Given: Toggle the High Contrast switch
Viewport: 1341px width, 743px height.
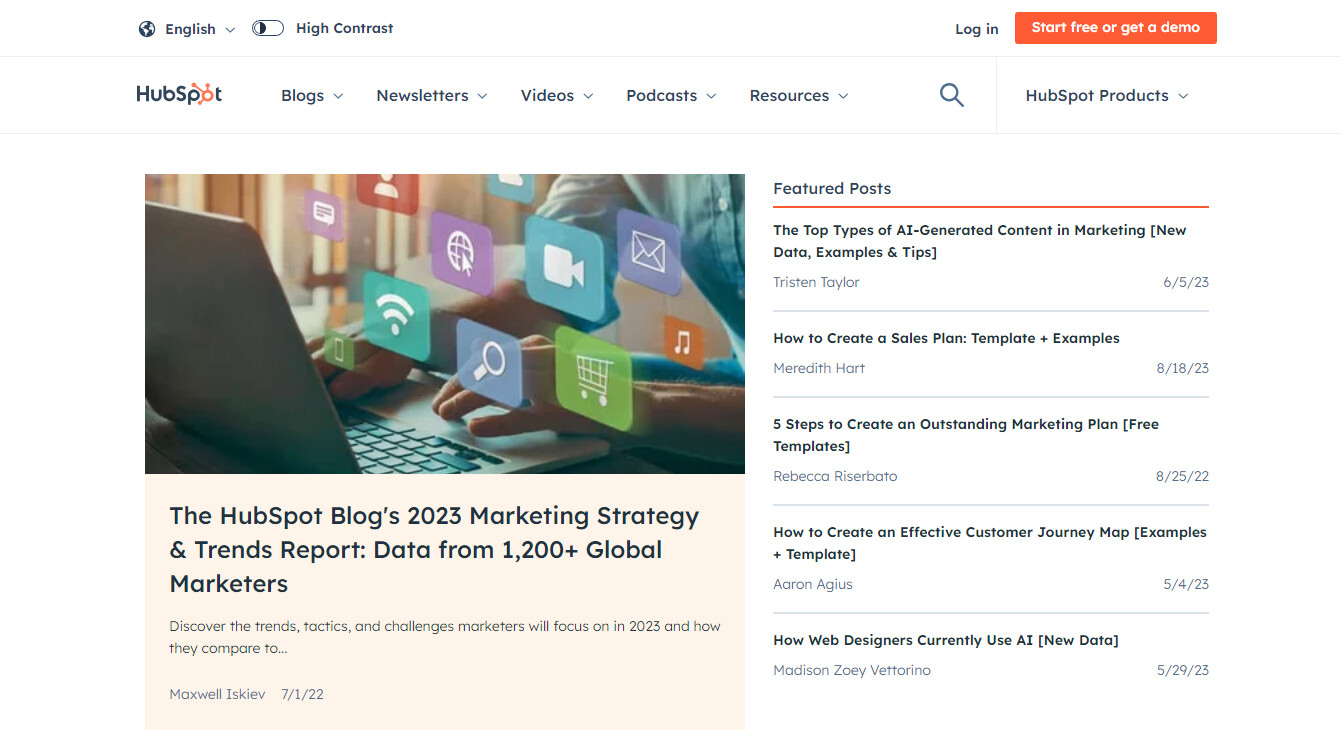Looking at the screenshot, I should (x=268, y=28).
